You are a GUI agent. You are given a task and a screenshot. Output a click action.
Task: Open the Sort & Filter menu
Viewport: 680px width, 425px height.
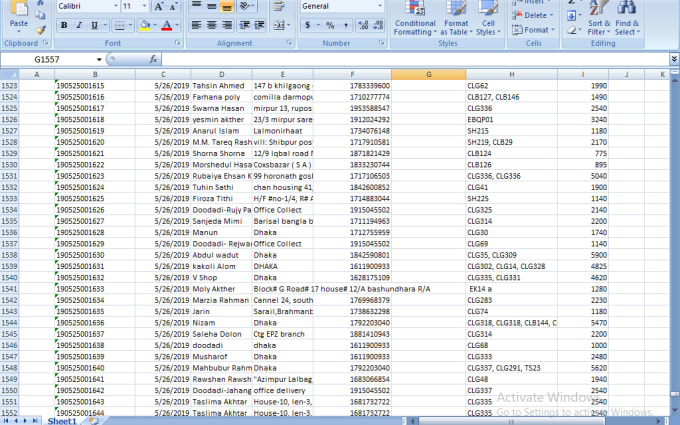(599, 18)
